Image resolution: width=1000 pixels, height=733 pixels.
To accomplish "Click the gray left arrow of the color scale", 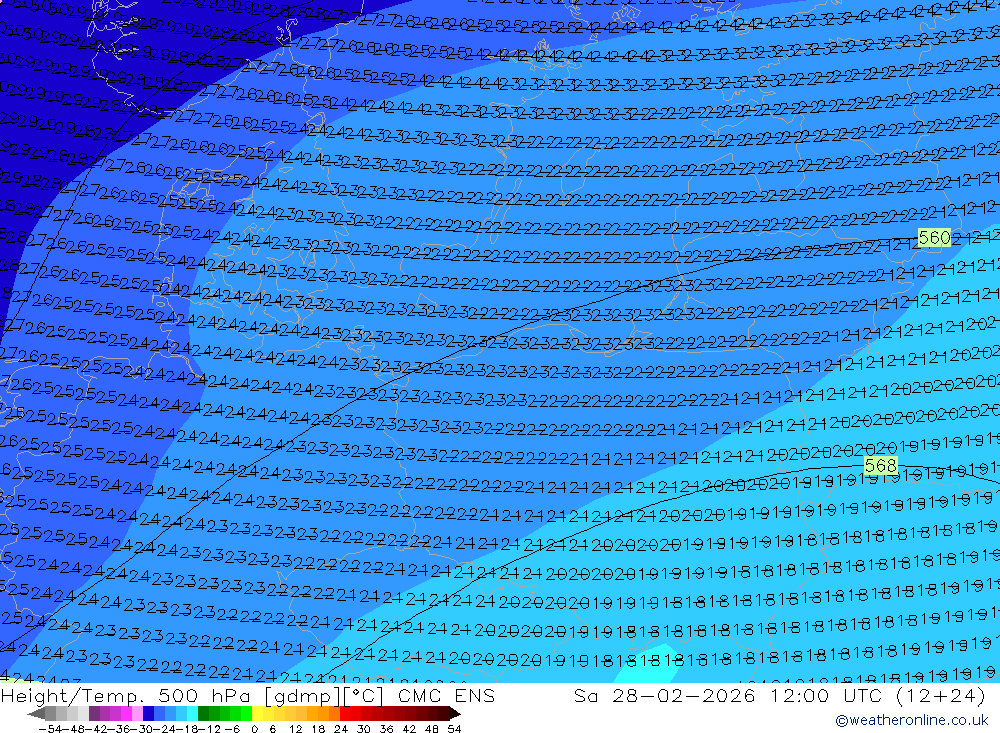I will (x=36, y=714).
